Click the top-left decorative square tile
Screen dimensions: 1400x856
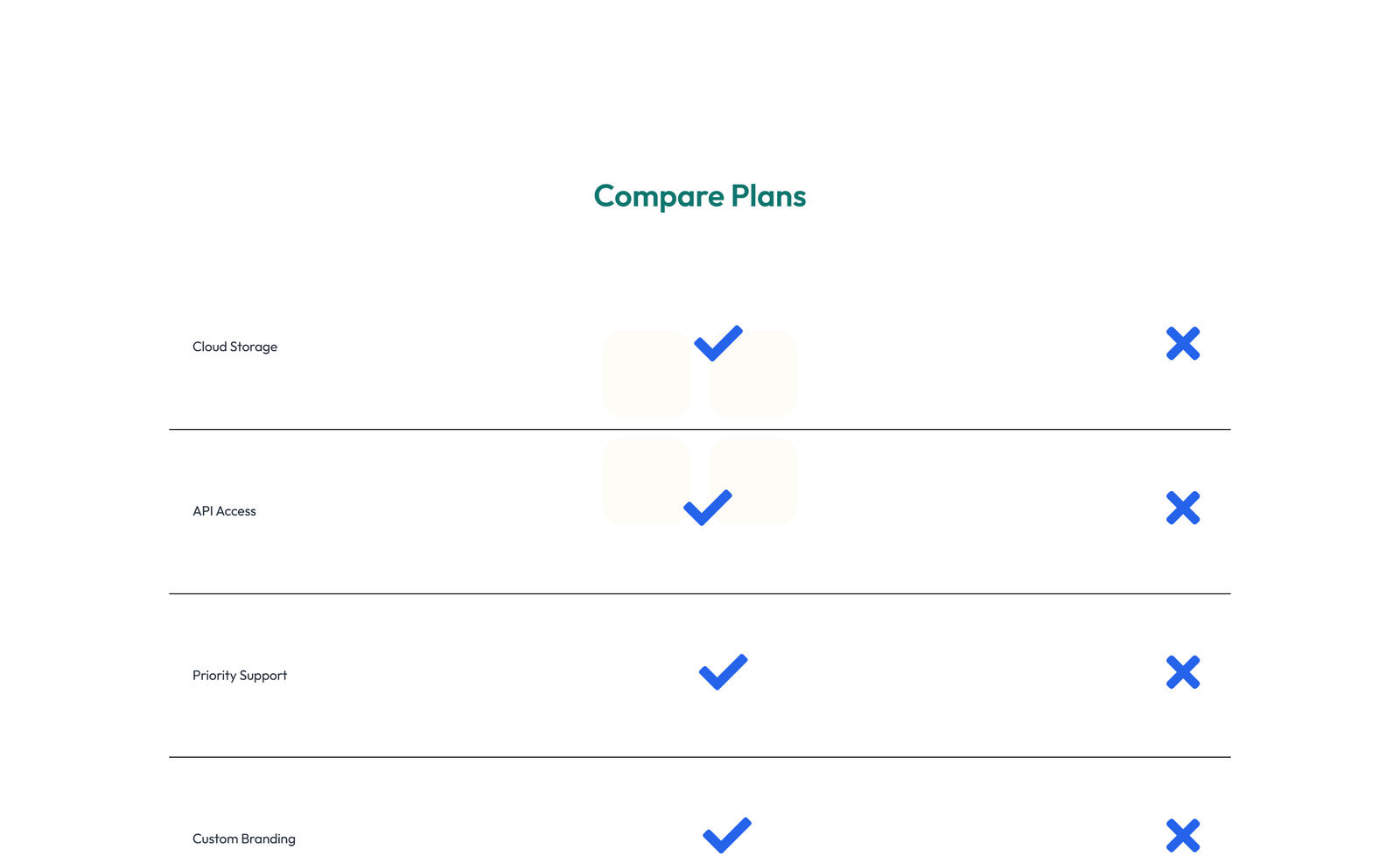point(647,375)
